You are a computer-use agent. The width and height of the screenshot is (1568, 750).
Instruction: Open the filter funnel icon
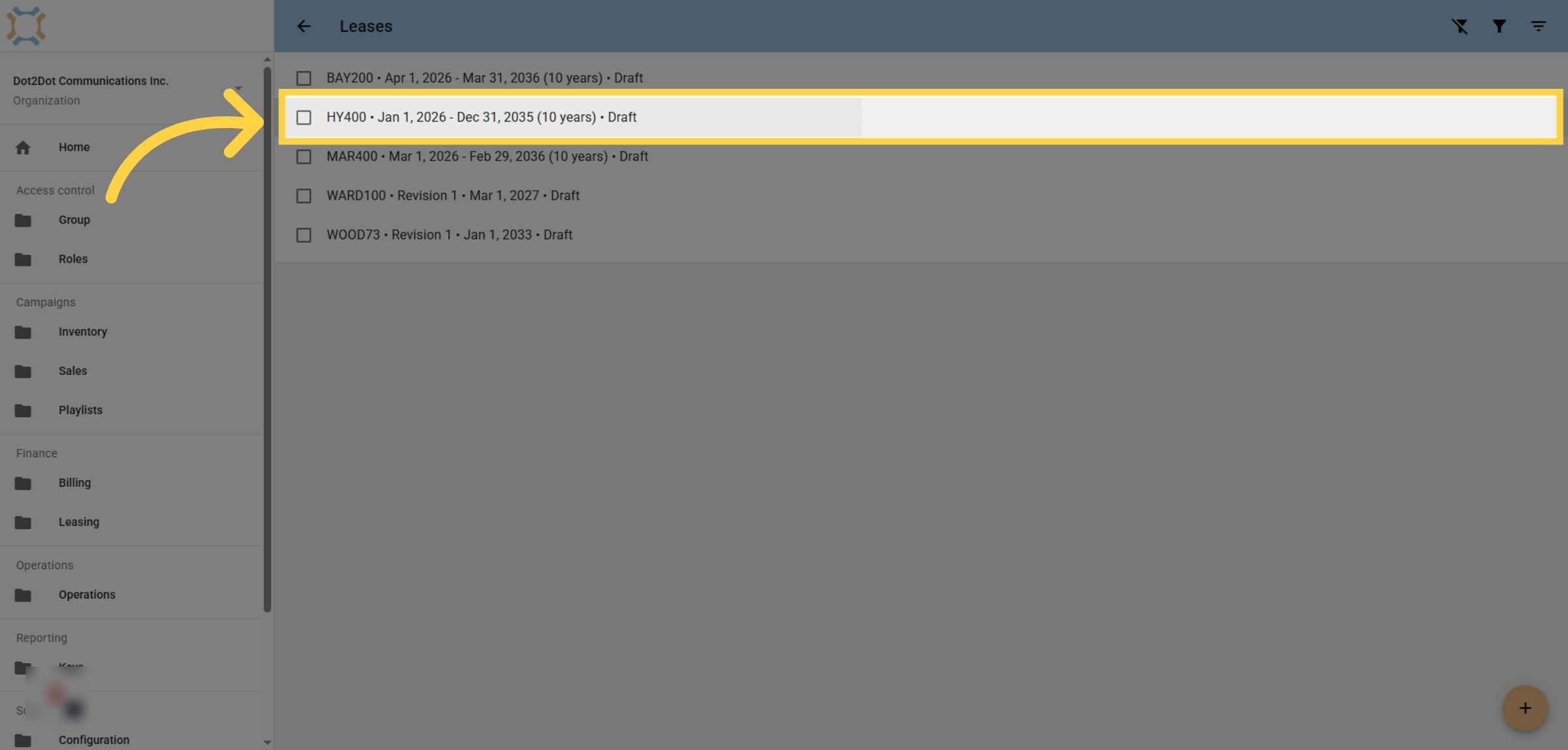pos(1499,26)
